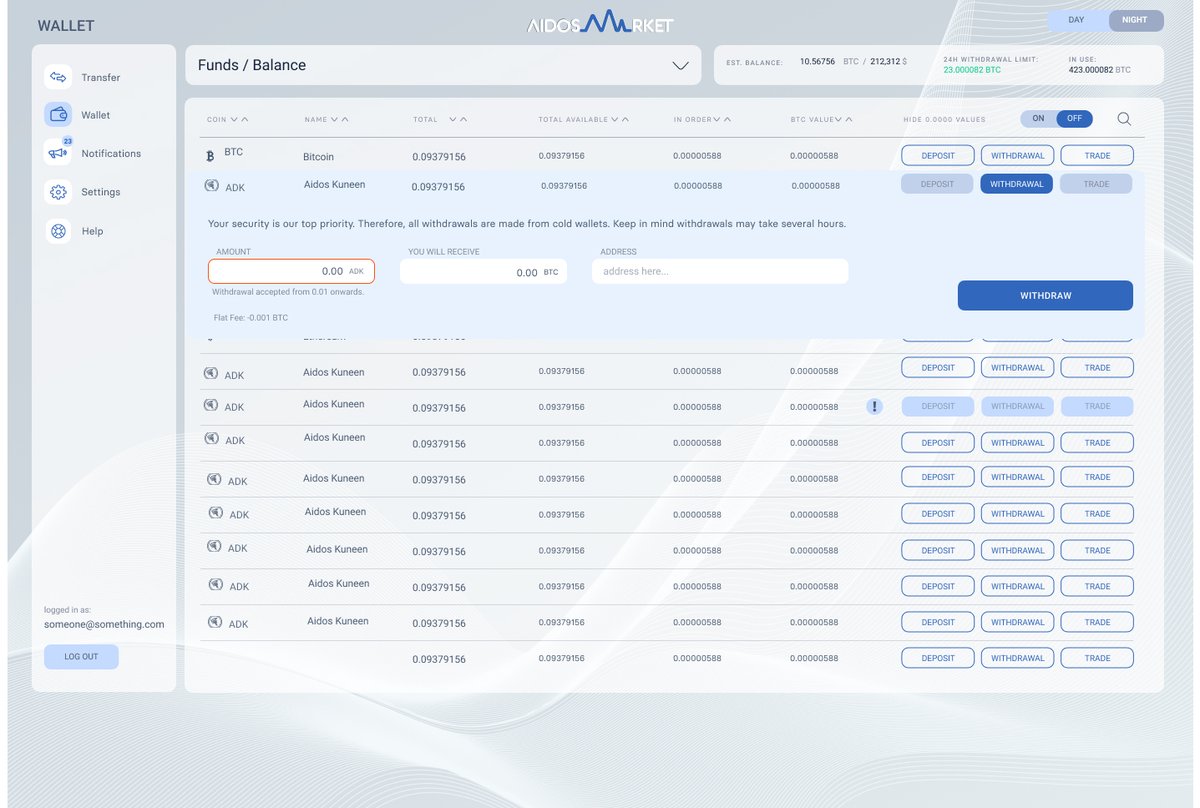Switch hide zero values to OFF
This screenshot has height=808, width=1200.
pyautogui.click(x=1072, y=118)
